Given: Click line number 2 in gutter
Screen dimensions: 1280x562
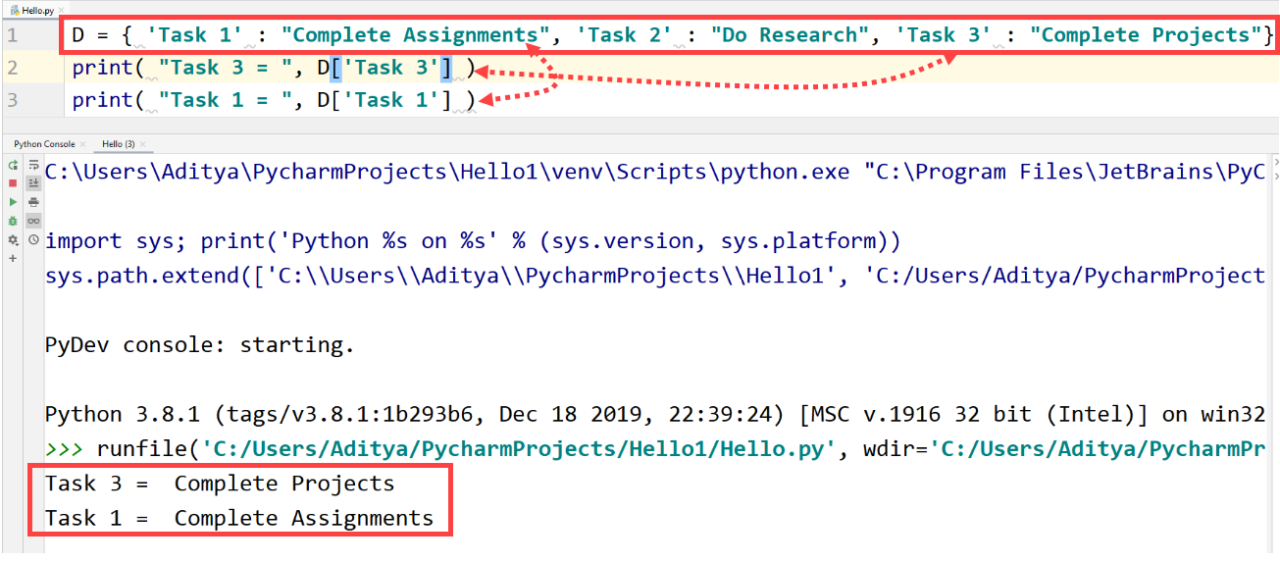Looking at the screenshot, I should pos(12,68).
